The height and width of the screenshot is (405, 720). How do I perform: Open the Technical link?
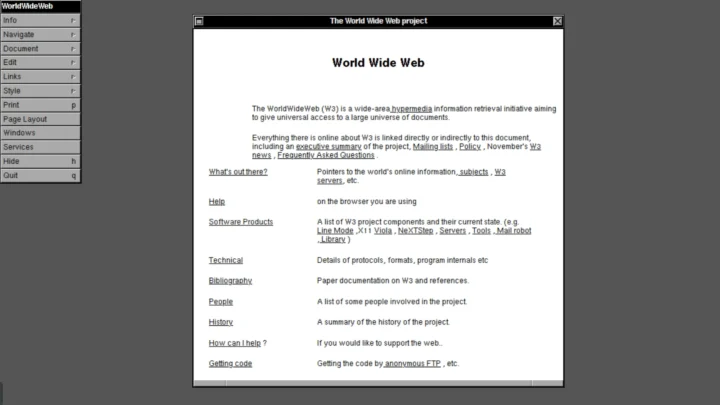[x=226, y=260]
